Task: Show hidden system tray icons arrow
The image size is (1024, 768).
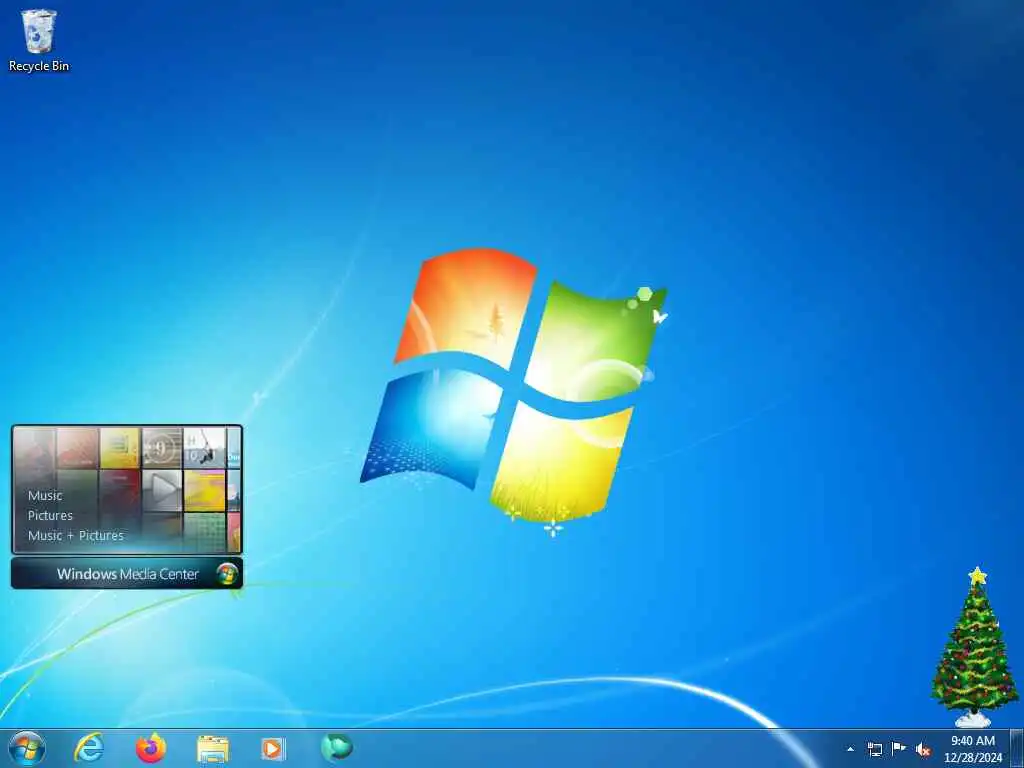Action: click(850, 749)
